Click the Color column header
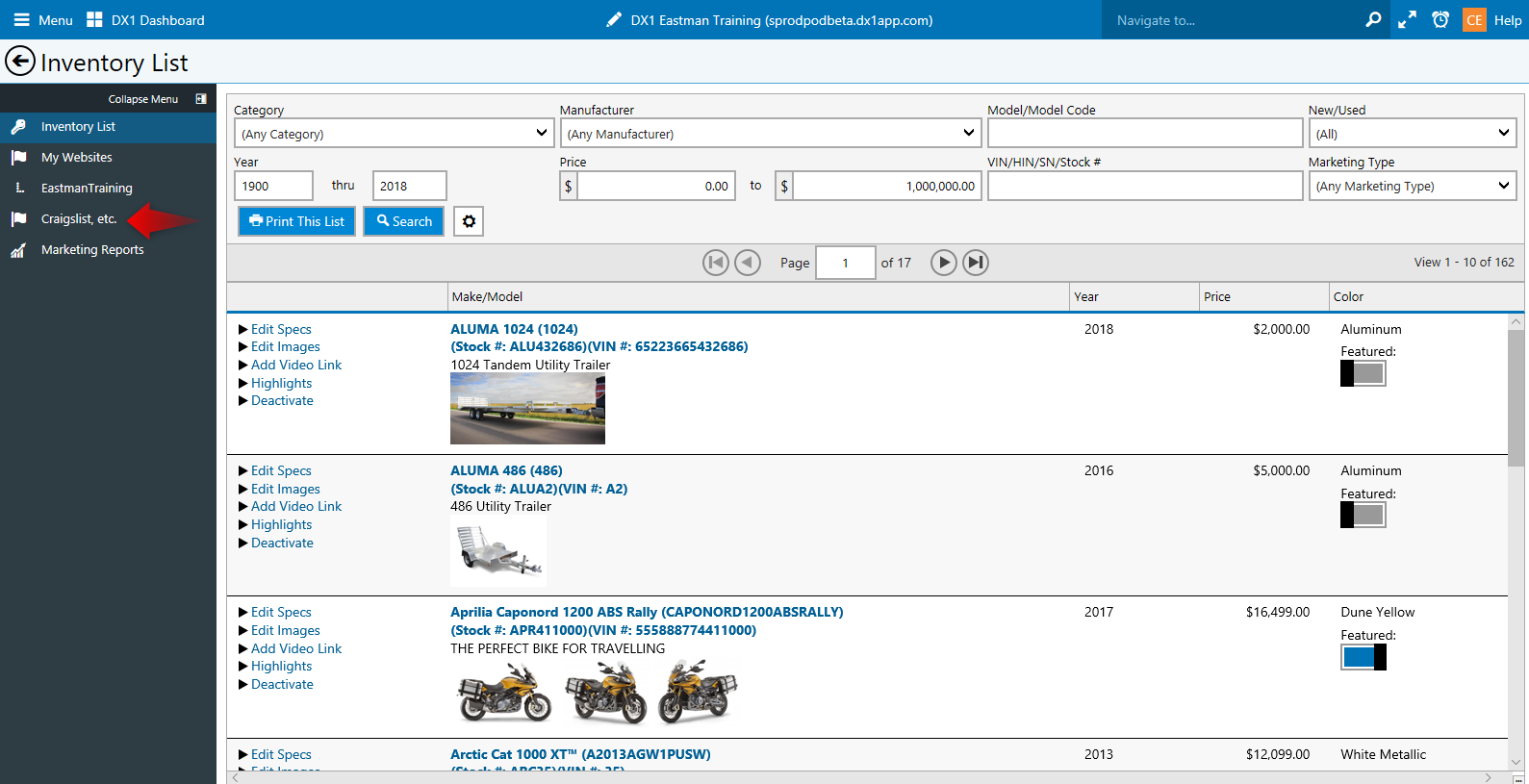Viewport: 1529px width, 784px height. (1427, 297)
